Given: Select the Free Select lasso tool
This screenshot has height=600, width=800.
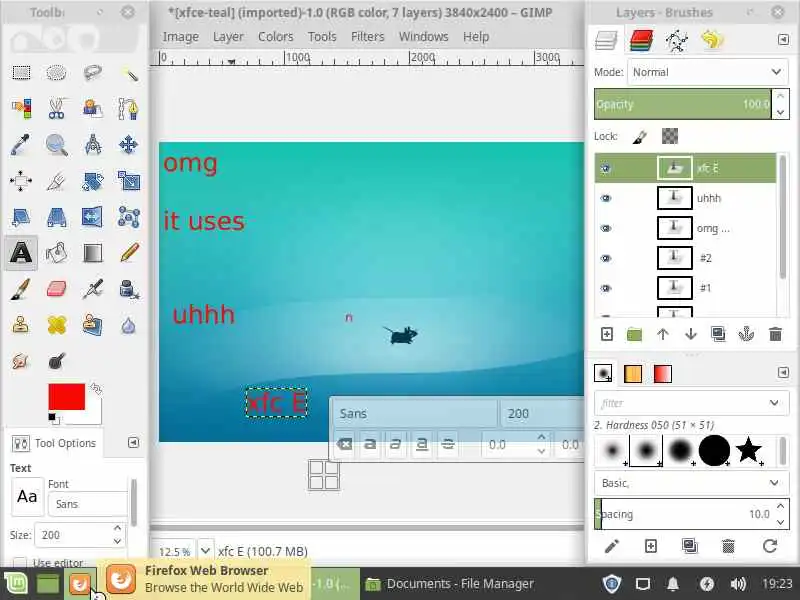Looking at the screenshot, I should click(92, 73).
